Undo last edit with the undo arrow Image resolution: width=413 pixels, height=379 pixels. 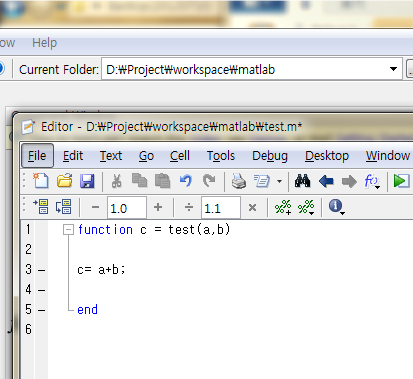pyautogui.click(x=186, y=181)
